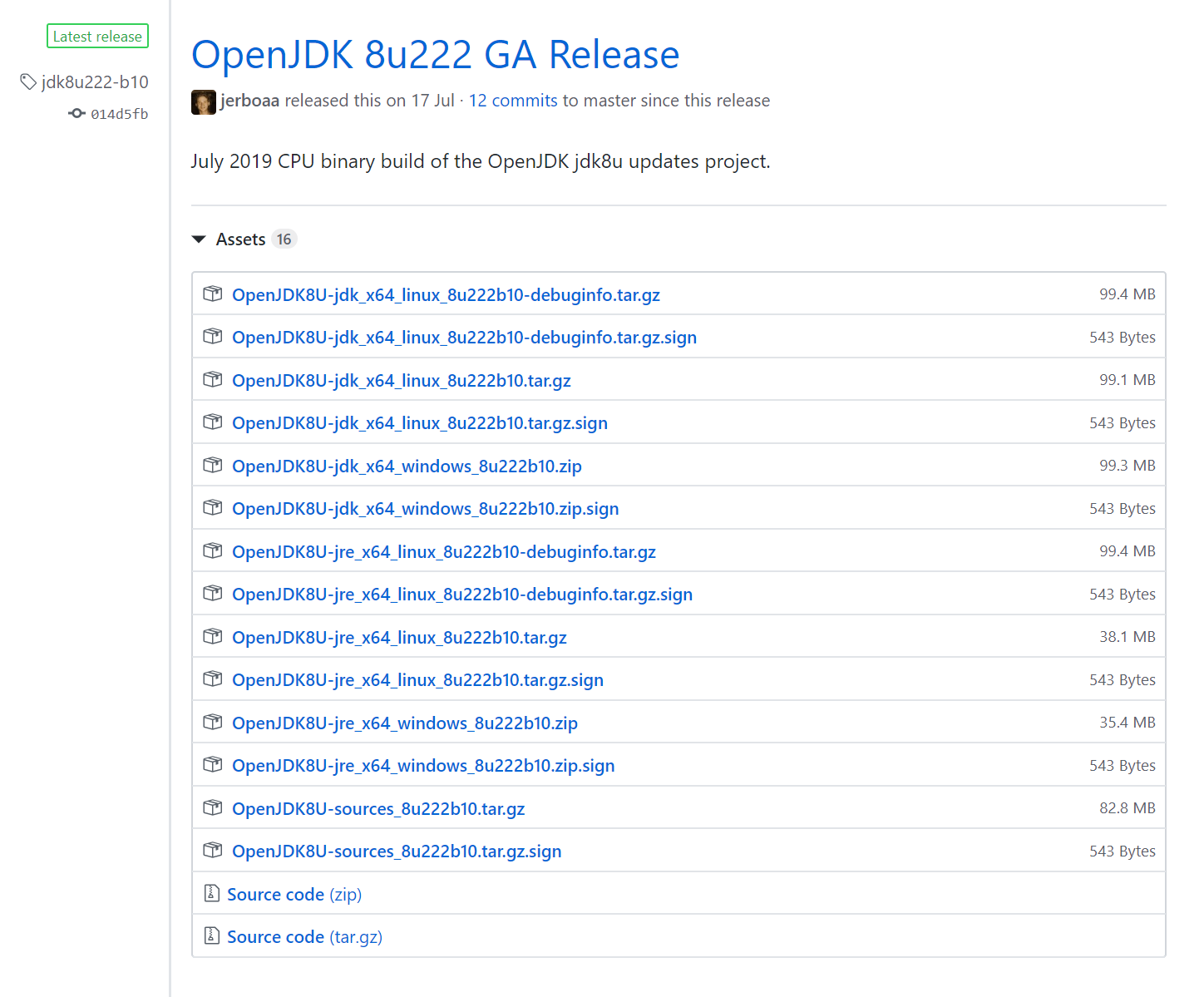Click the package icon beside OpenJDK8U-jdk_x64_linux_8u222b10-debuginfo.tar.gz

pyautogui.click(x=213, y=294)
